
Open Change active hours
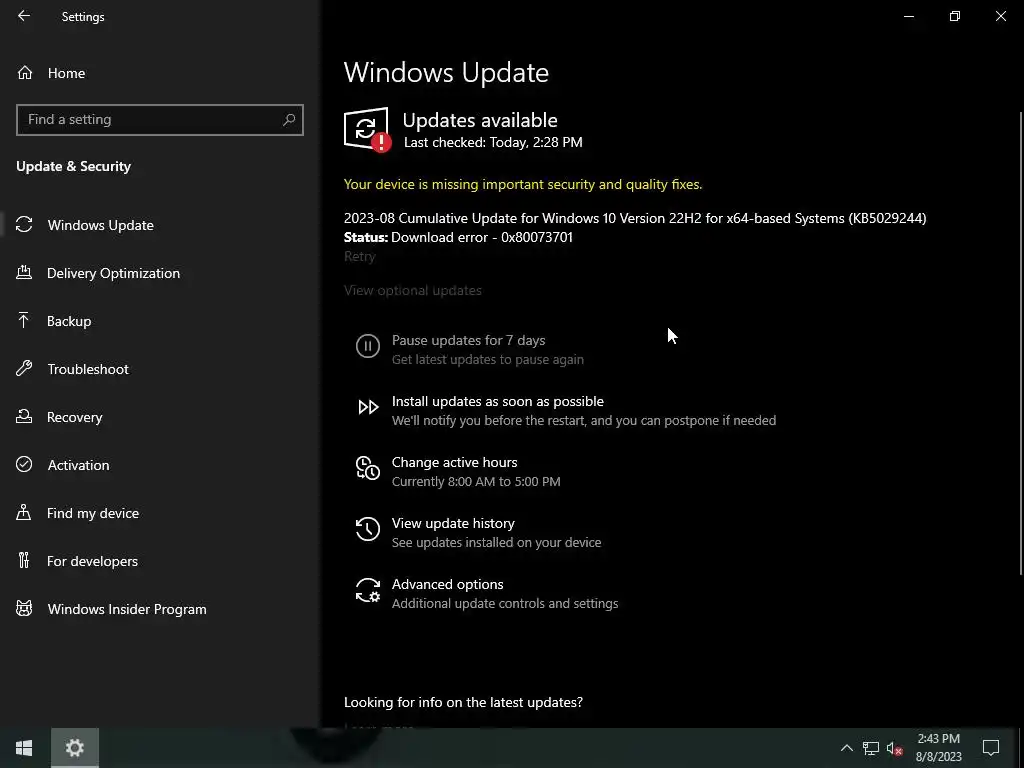(455, 462)
